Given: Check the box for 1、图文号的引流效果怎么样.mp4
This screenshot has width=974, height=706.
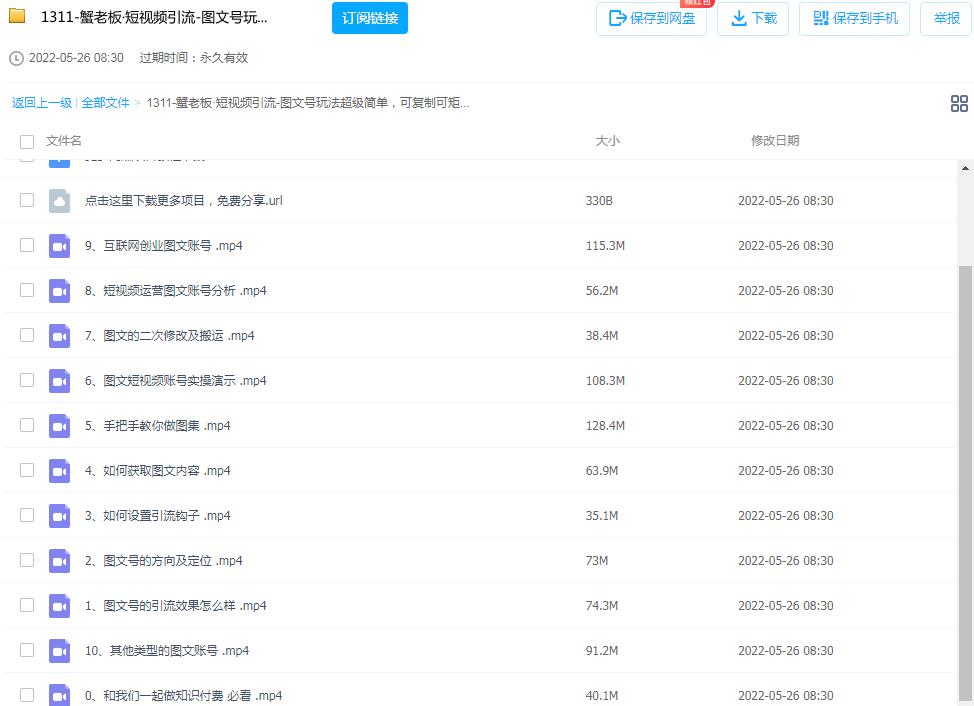Looking at the screenshot, I should [x=27, y=605].
